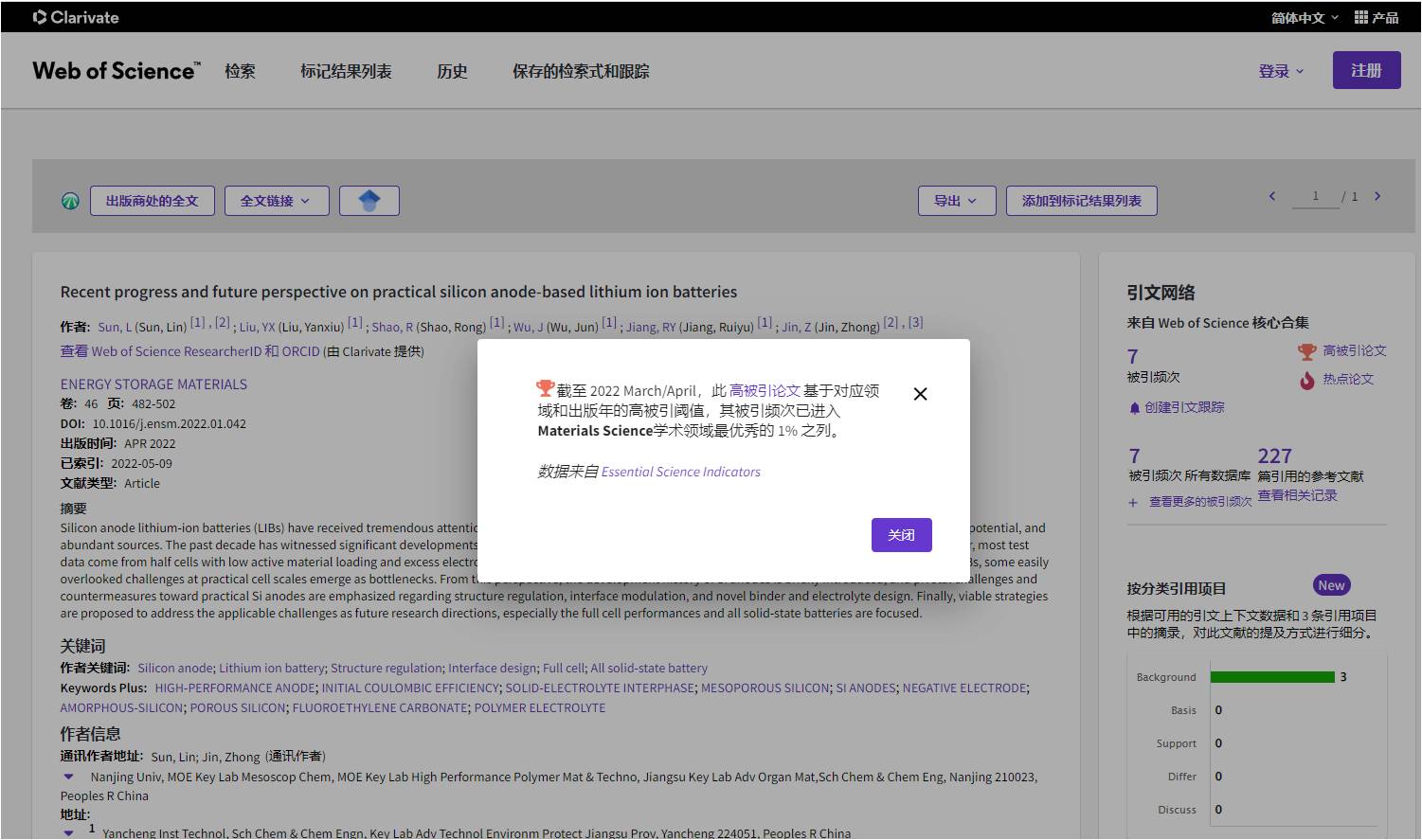Viewport: 1422px width, 840px height.
Task: Go to next record arrow
Action: [1377, 196]
